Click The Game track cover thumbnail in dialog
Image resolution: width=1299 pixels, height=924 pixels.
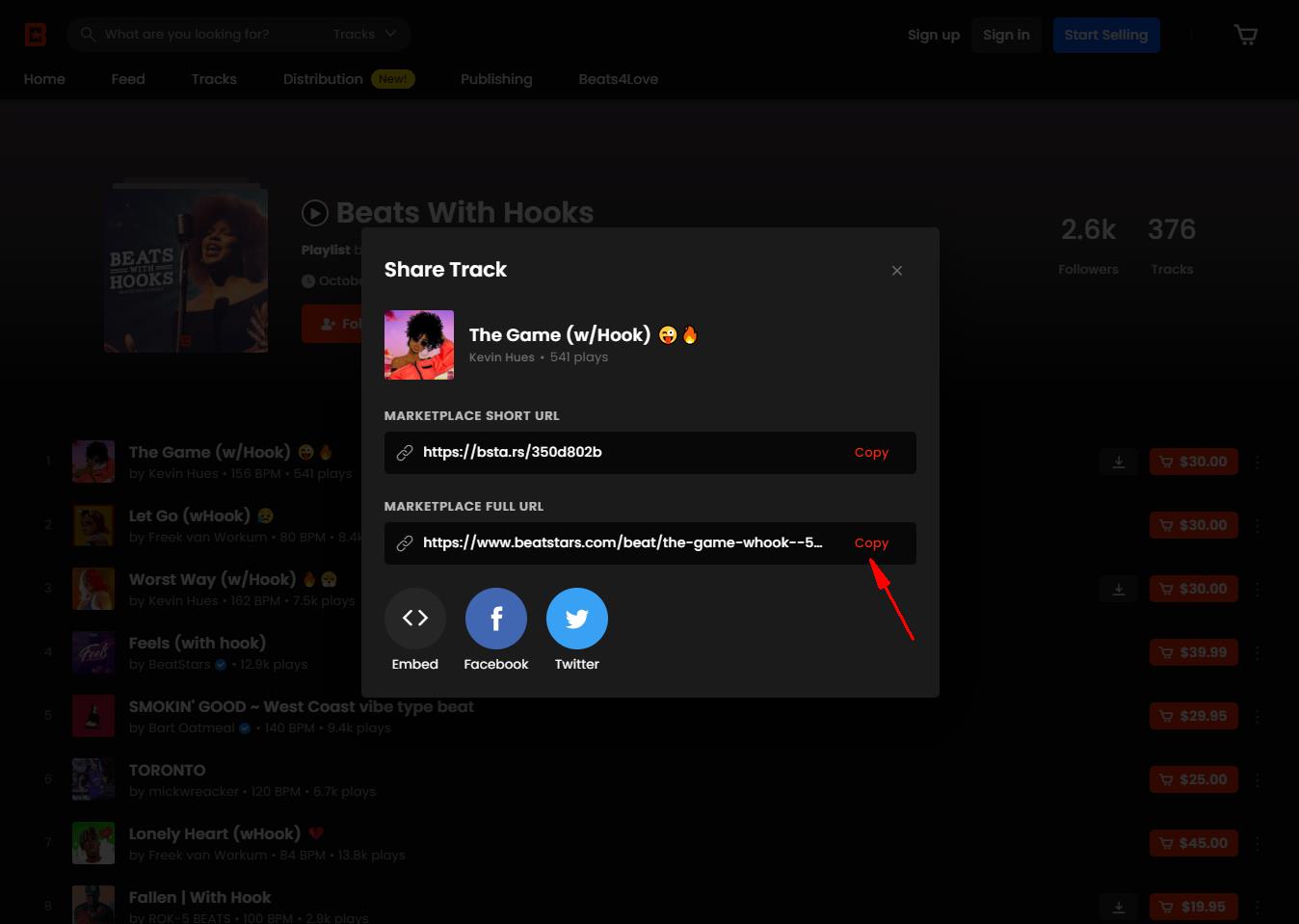(419, 345)
